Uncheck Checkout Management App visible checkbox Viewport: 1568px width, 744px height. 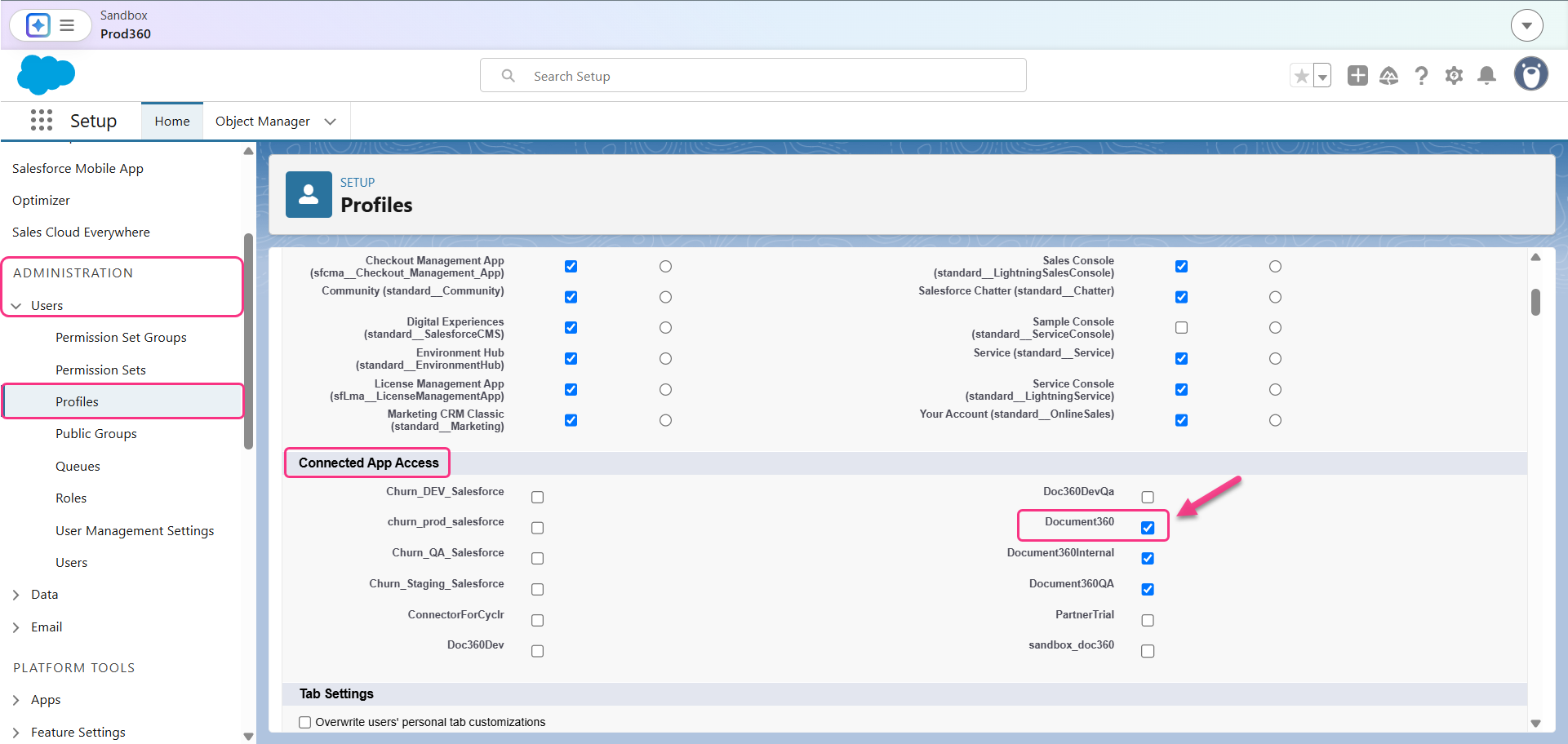pos(571,267)
